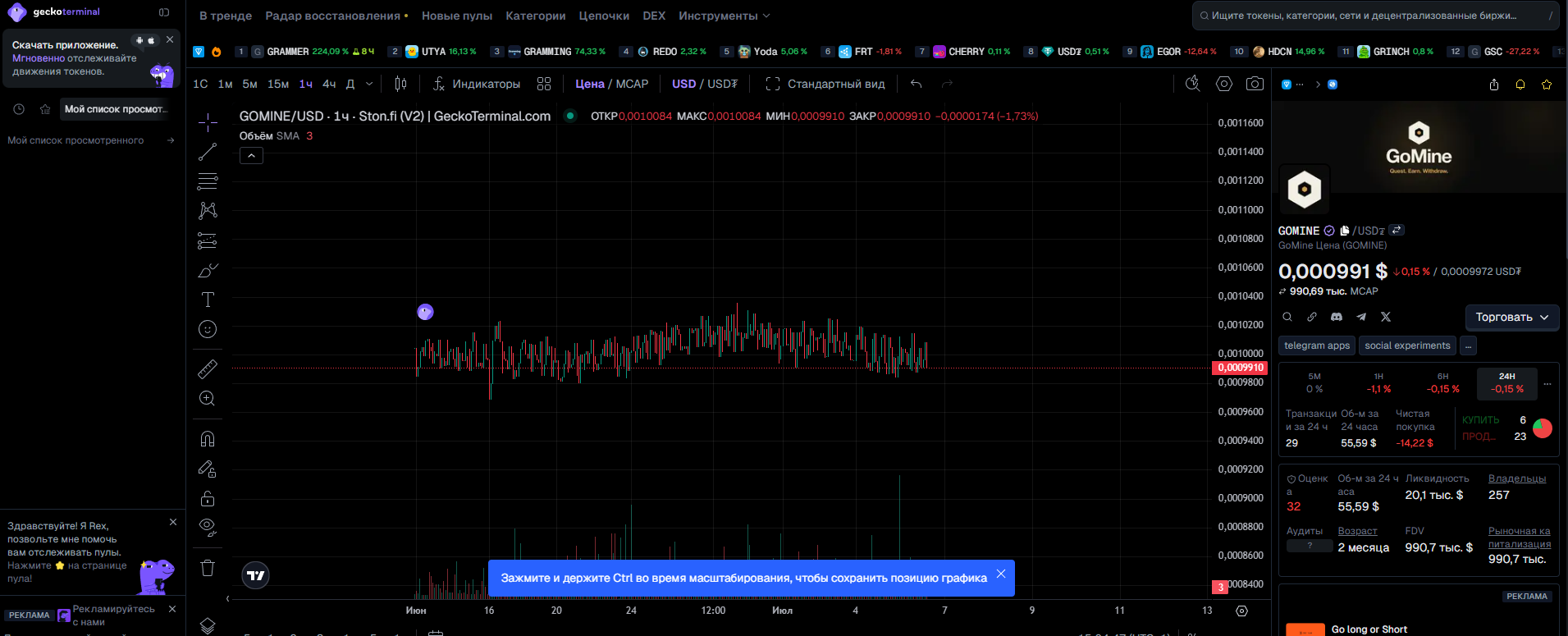Expand the Инструменты menu

pyautogui.click(x=724, y=16)
